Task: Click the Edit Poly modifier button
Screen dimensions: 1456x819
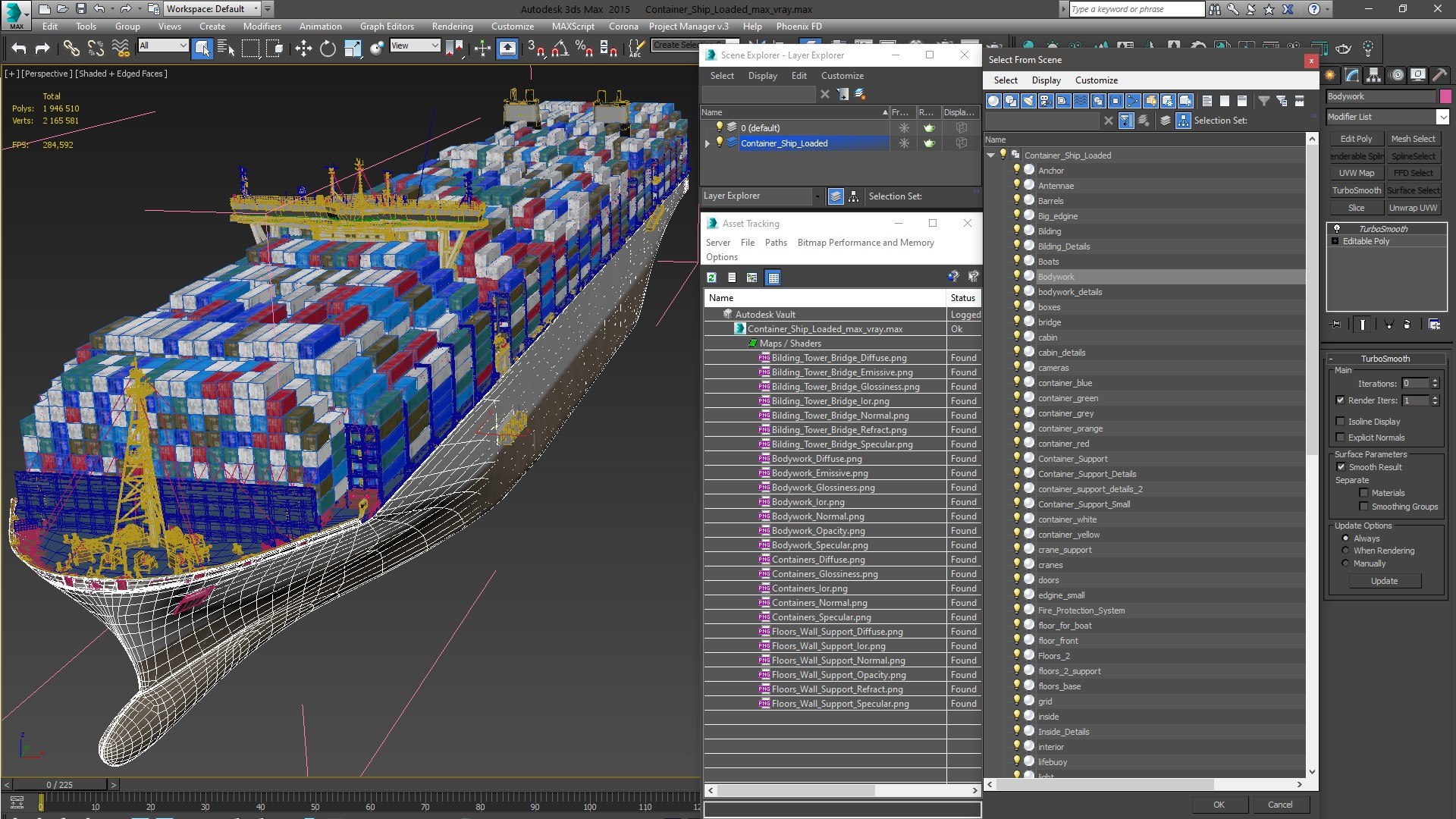Action: 1356,139
